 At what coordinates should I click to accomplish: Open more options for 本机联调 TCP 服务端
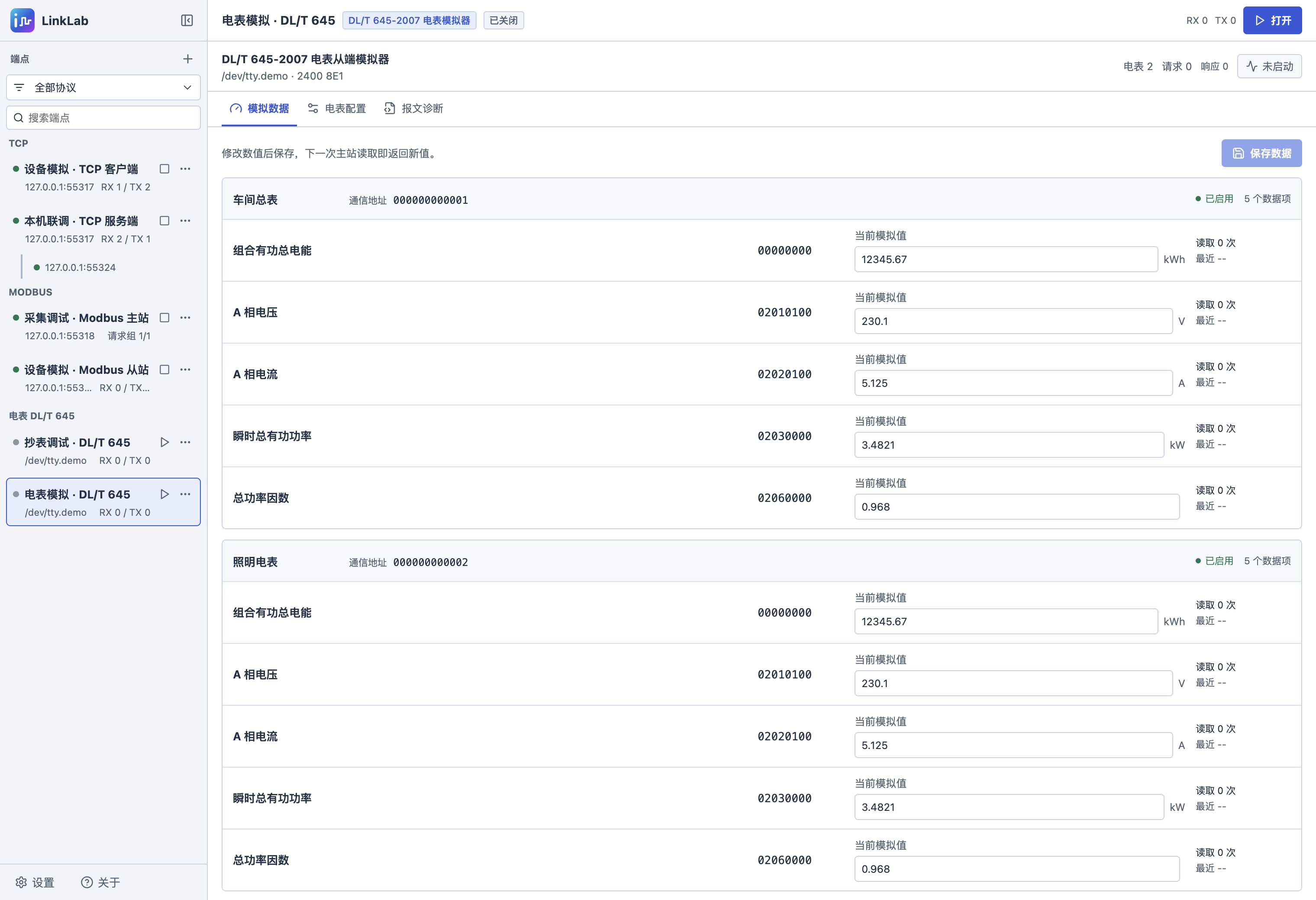185,221
